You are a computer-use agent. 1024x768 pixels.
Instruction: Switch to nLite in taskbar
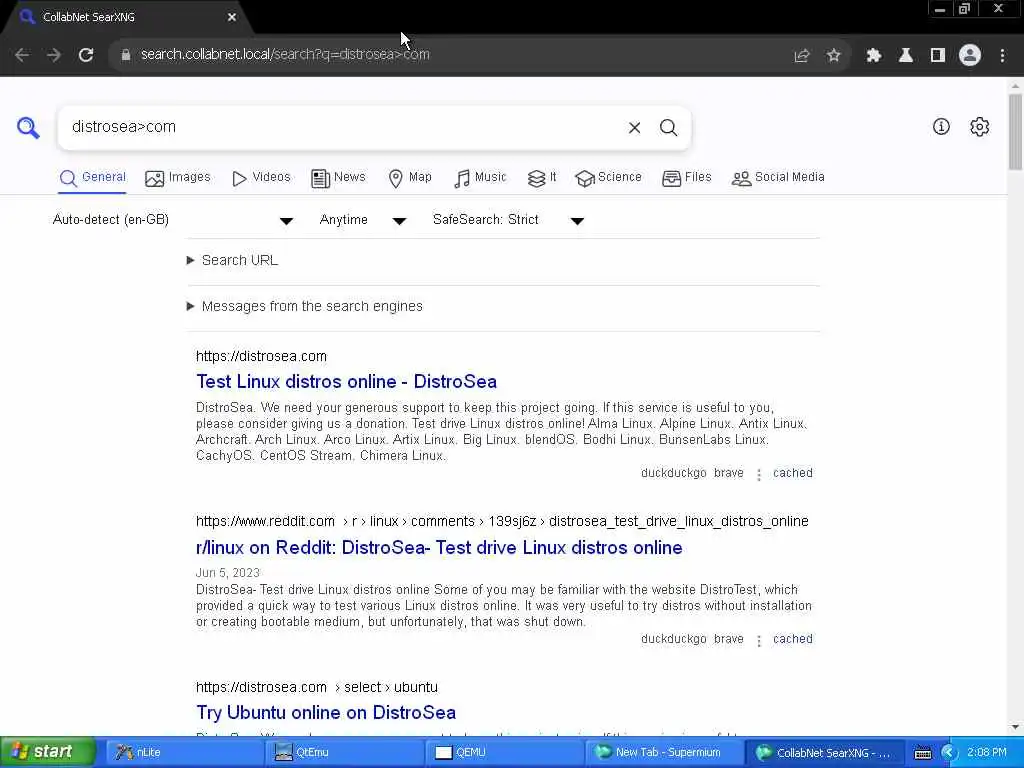click(x=183, y=752)
